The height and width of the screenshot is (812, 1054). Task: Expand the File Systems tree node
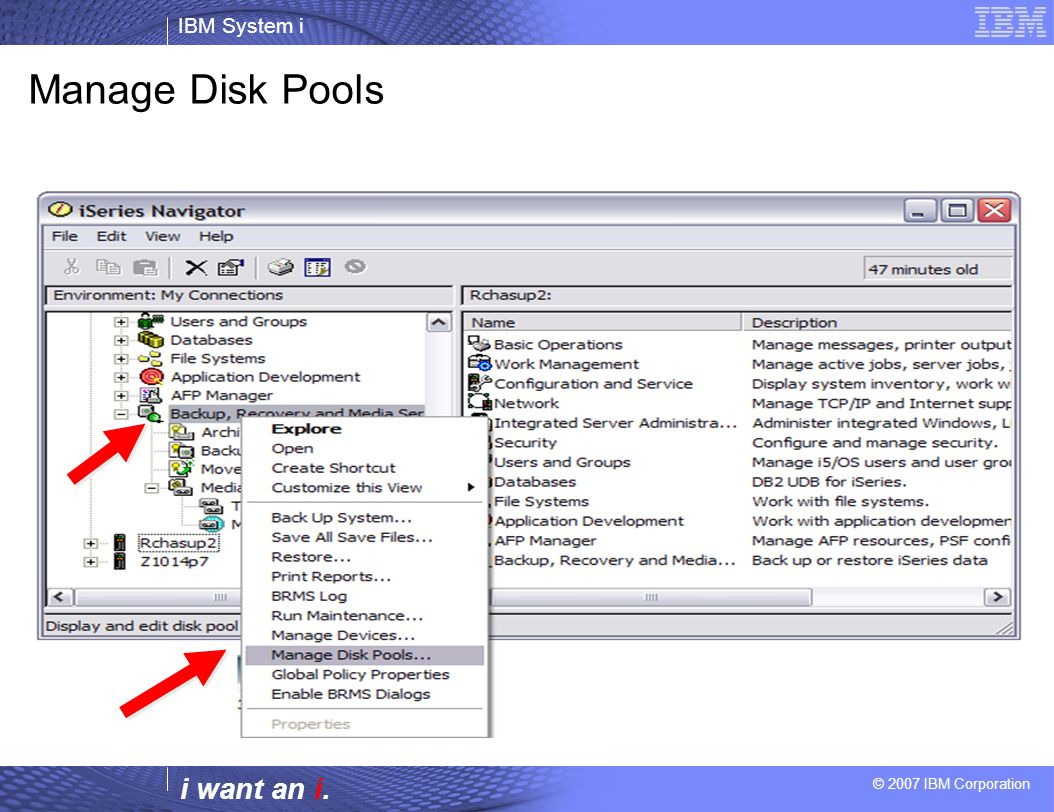[x=120, y=359]
